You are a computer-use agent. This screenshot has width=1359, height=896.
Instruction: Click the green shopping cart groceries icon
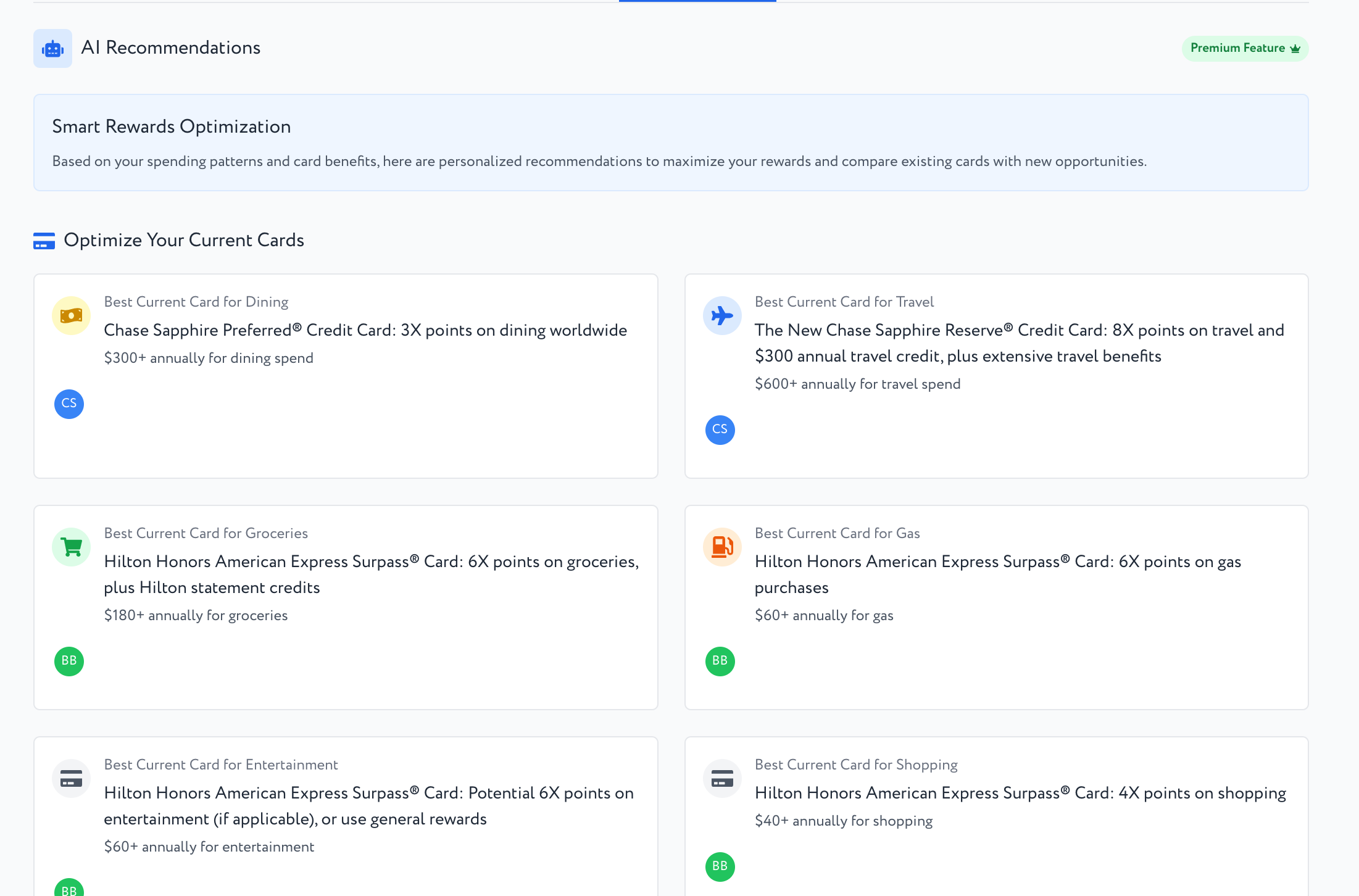[x=71, y=547]
